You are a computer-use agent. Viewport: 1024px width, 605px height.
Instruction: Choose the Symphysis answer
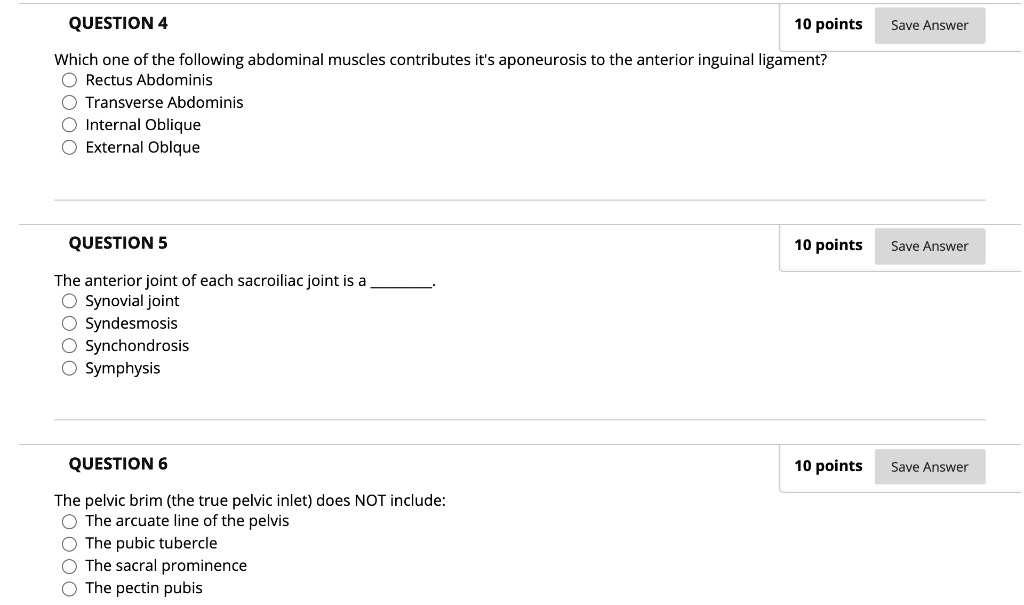(x=69, y=368)
